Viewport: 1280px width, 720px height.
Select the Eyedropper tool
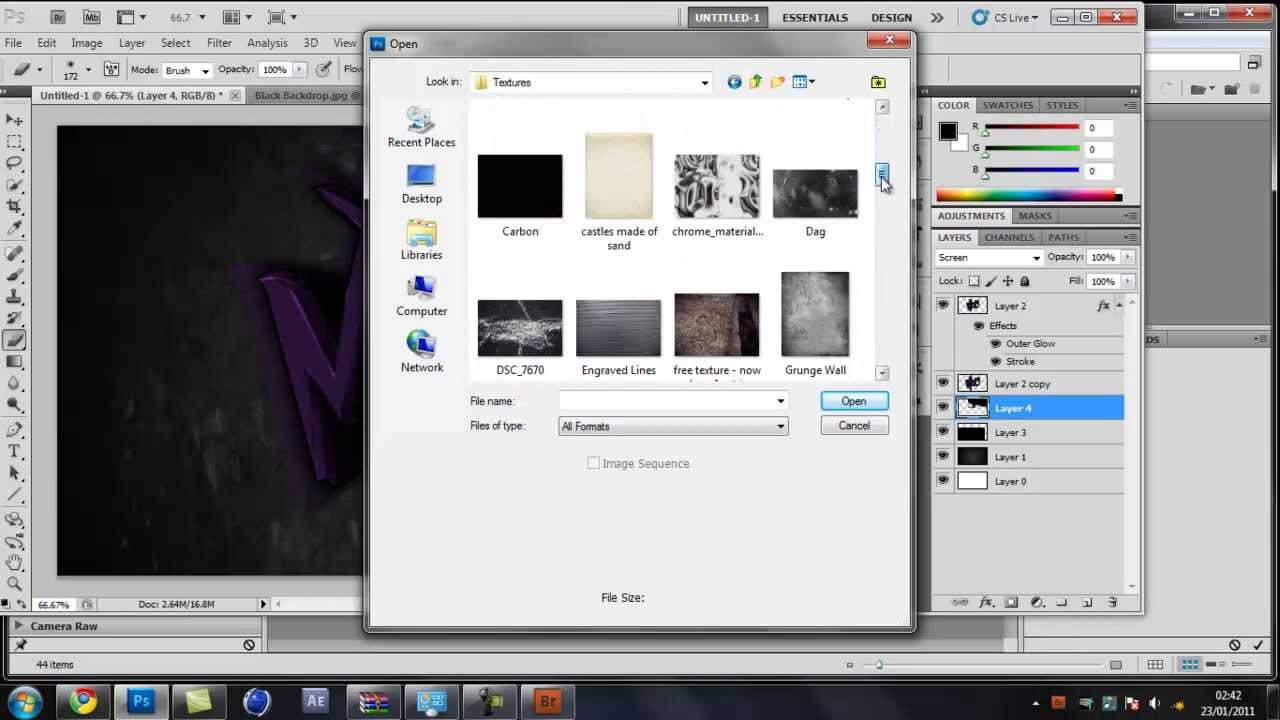coord(15,229)
